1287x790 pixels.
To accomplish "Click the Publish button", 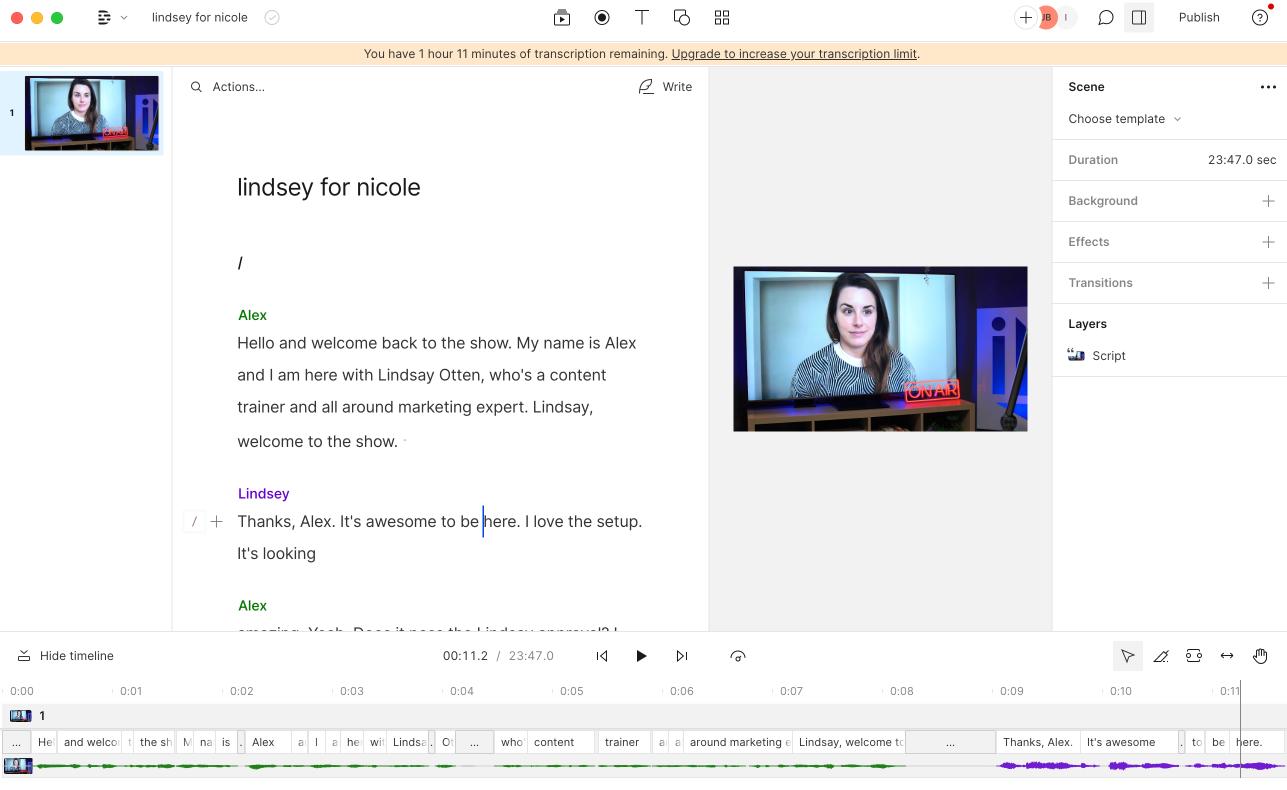I will pos(1199,17).
